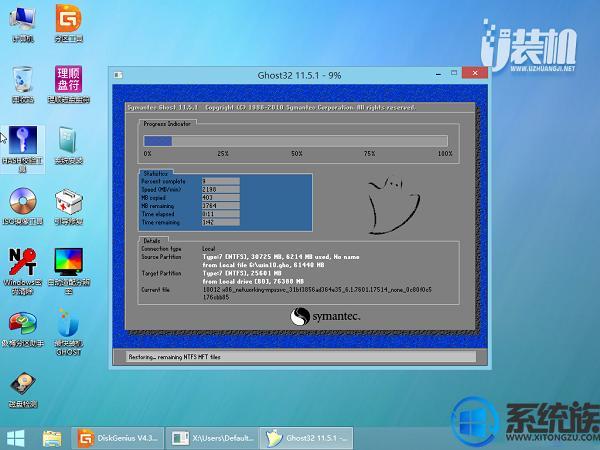Maximize the Ghost32 window
The image size is (600, 450).
(454, 73)
